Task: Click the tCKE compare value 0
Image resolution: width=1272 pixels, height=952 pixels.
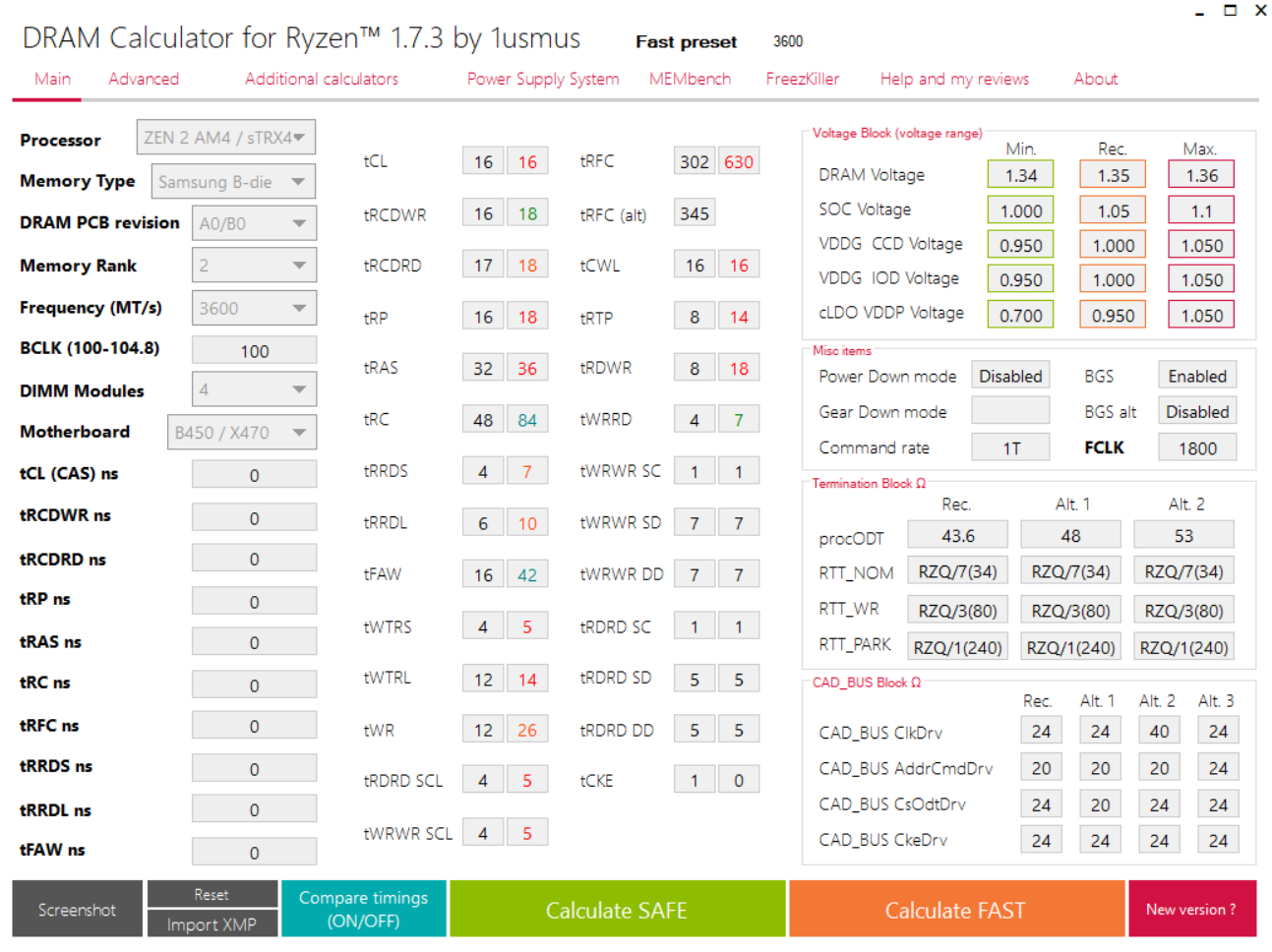Action: click(738, 780)
